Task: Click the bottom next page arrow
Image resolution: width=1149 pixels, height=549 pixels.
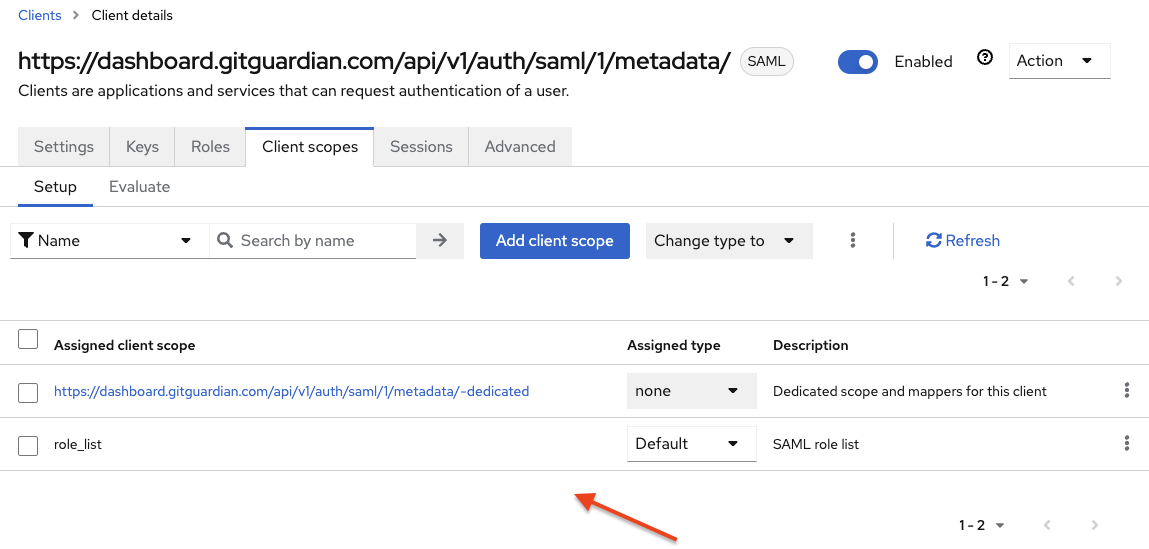Action: (x=1095, y=525)
